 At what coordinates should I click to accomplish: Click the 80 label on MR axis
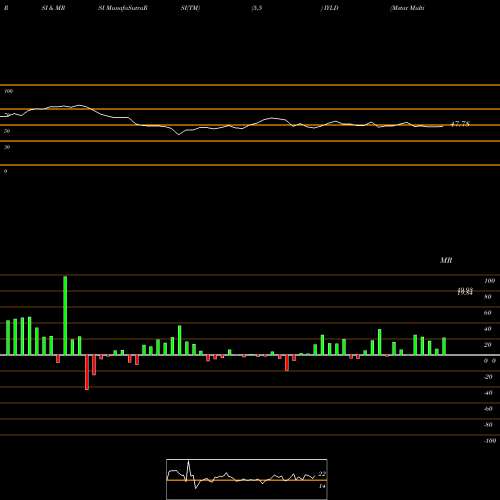(488, 297)
